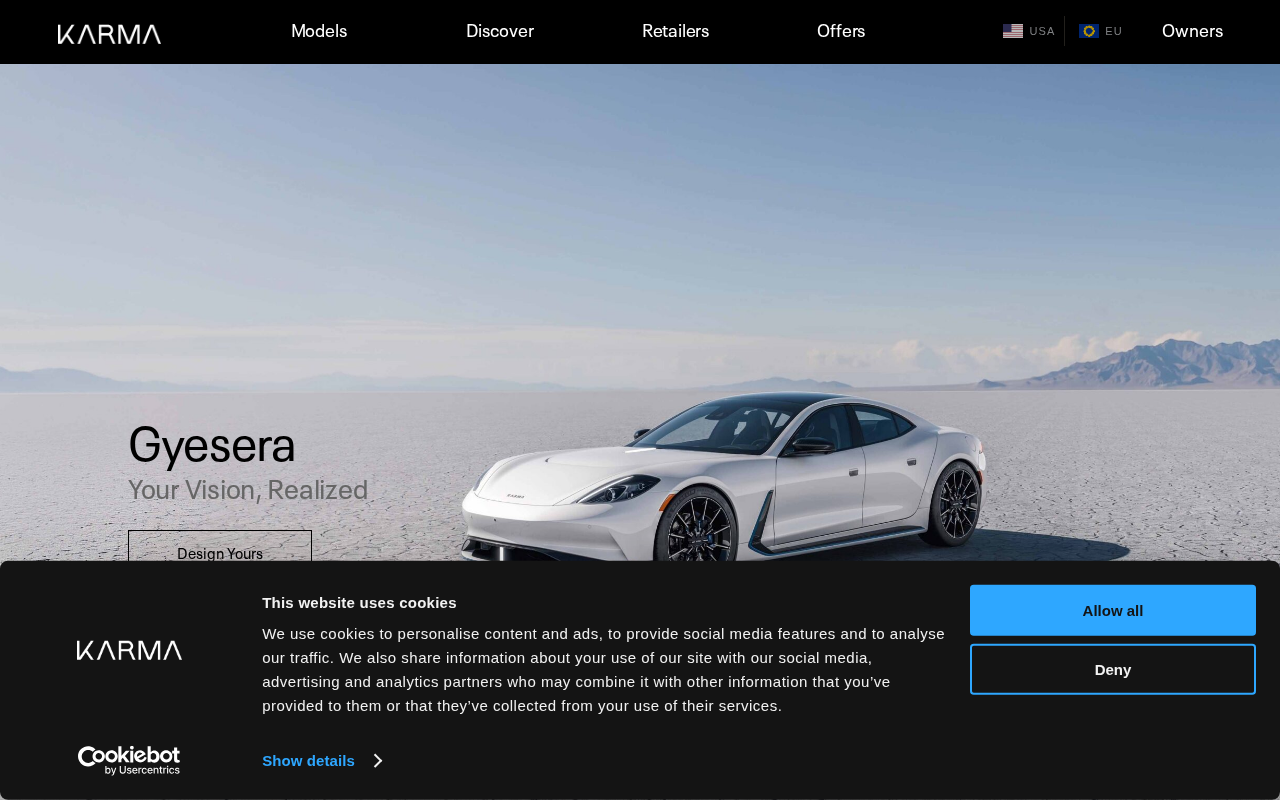Open the Owners link in header
The width and height of the screenshot is (1280, 800).
1192,31
